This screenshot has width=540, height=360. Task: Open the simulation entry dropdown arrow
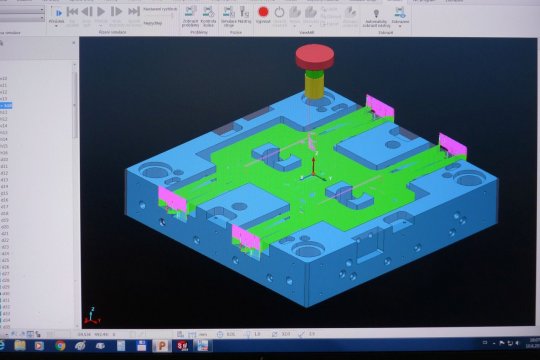(x=56, y=26)
